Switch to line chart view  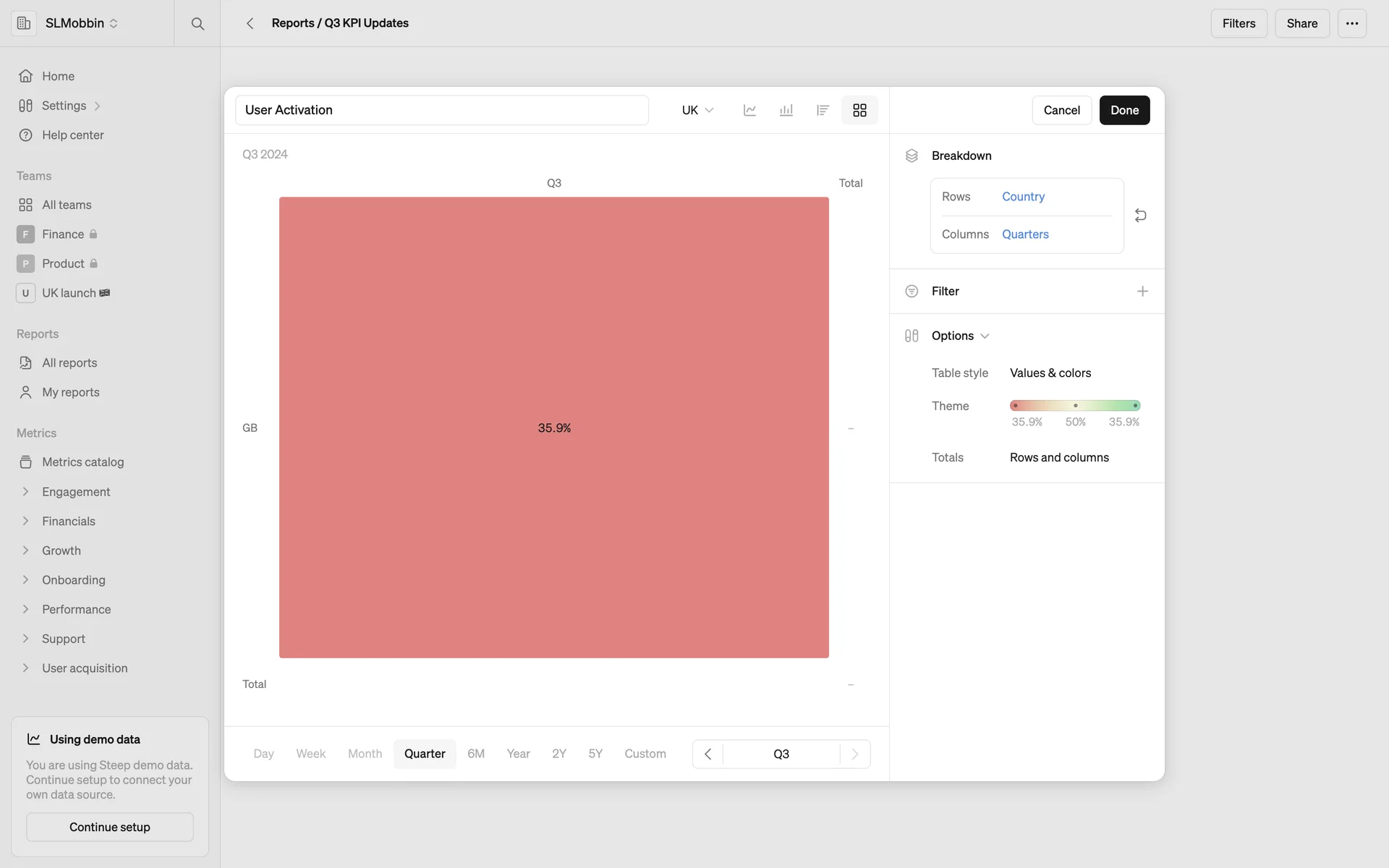749,110
